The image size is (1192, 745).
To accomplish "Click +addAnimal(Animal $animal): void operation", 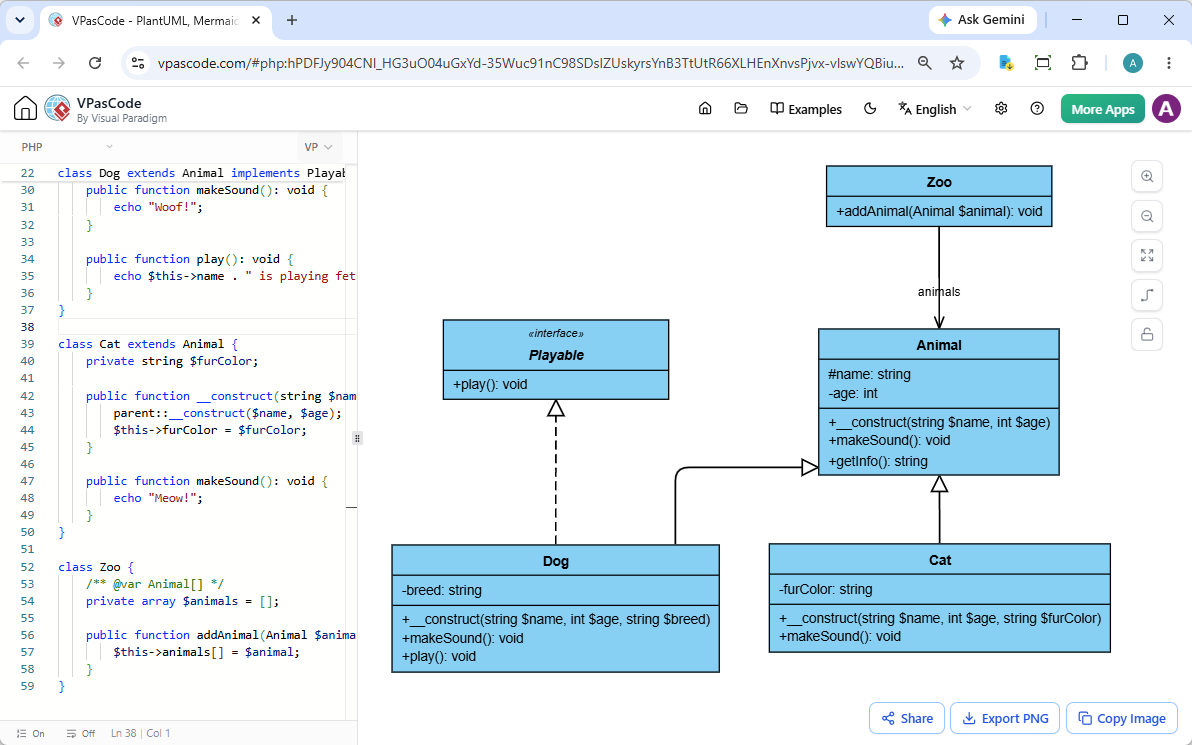I will pyautogui.click(x=940, y=211).
